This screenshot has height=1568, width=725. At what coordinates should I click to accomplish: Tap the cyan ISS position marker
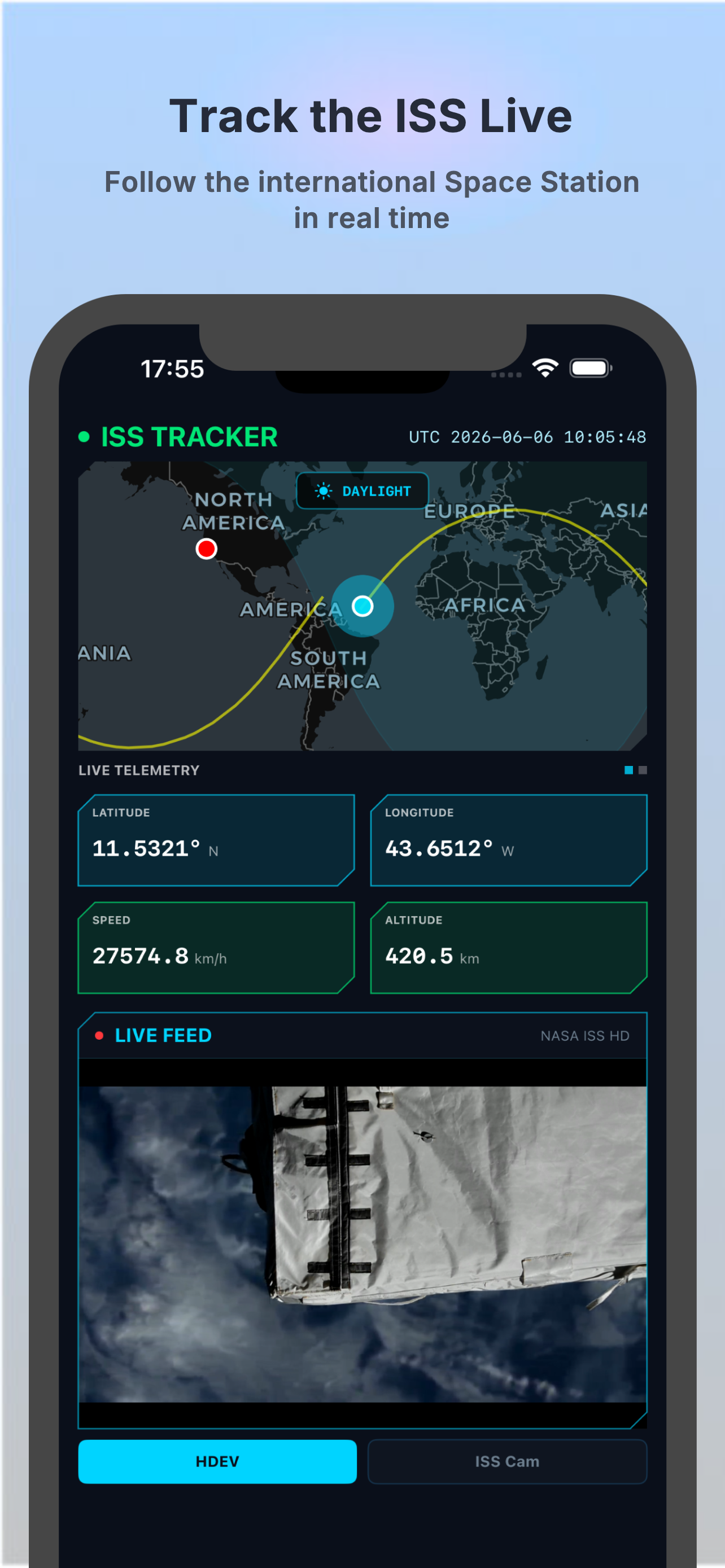(363, 606)
